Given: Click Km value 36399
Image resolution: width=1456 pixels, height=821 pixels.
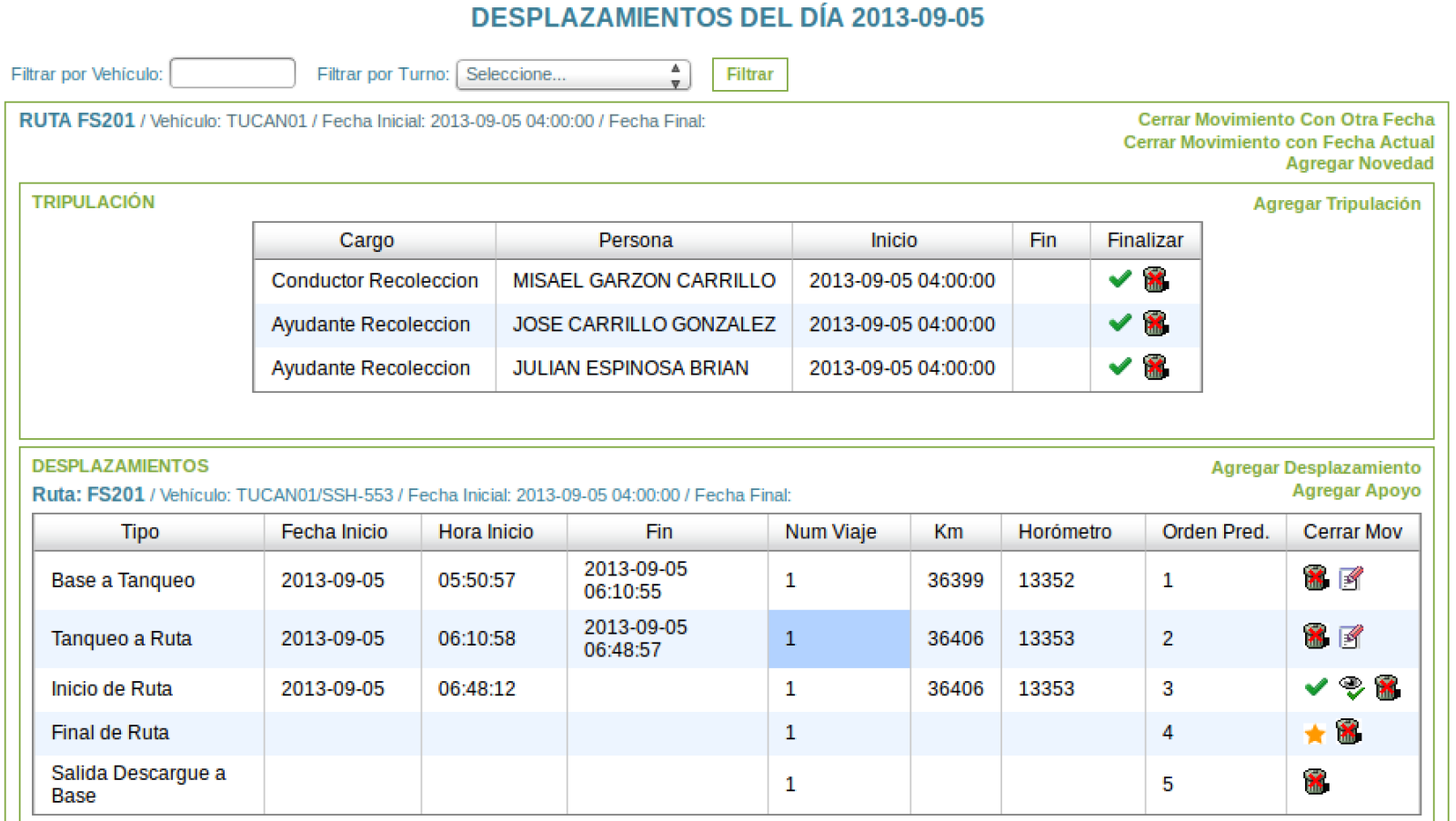Looking at the screenshot, I should 955,580.
